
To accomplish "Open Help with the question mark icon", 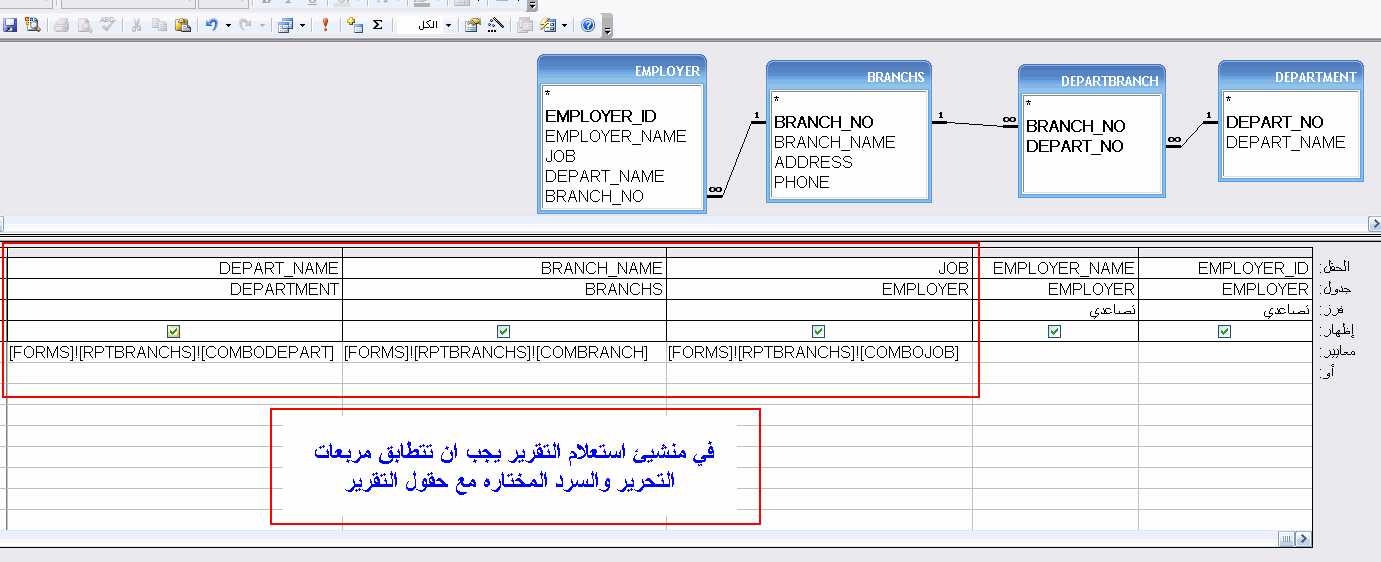I will tap(588, 25).
